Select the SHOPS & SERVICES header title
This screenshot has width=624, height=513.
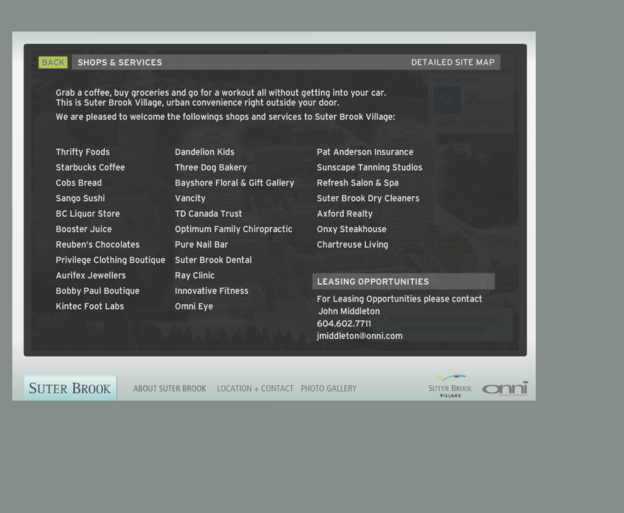coord(120,62)
